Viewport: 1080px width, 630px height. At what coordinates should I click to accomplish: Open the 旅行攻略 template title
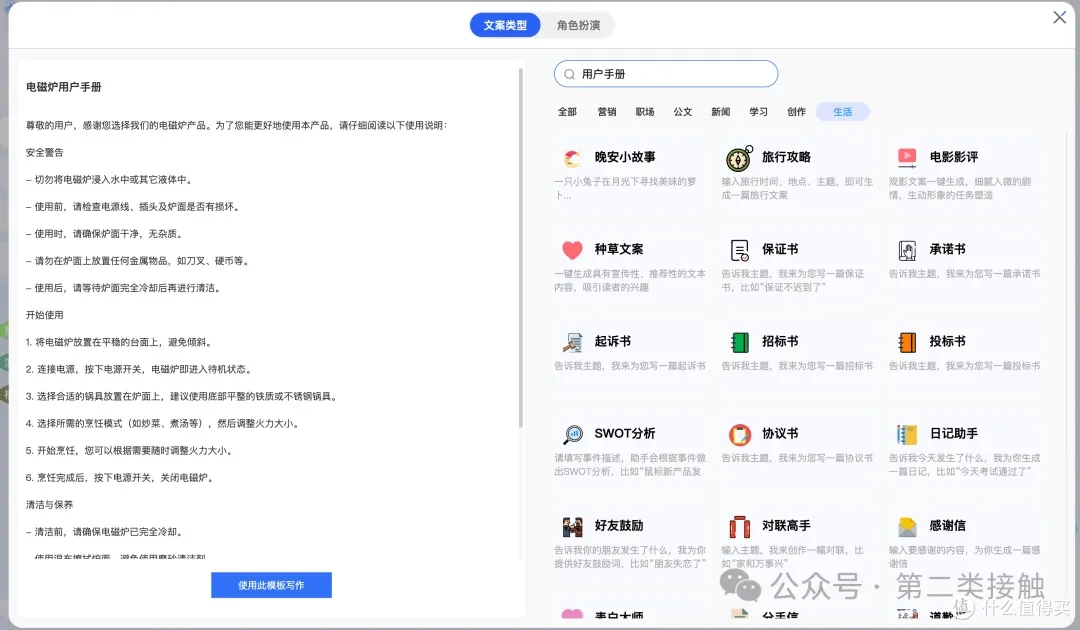[x=786, y=157]
